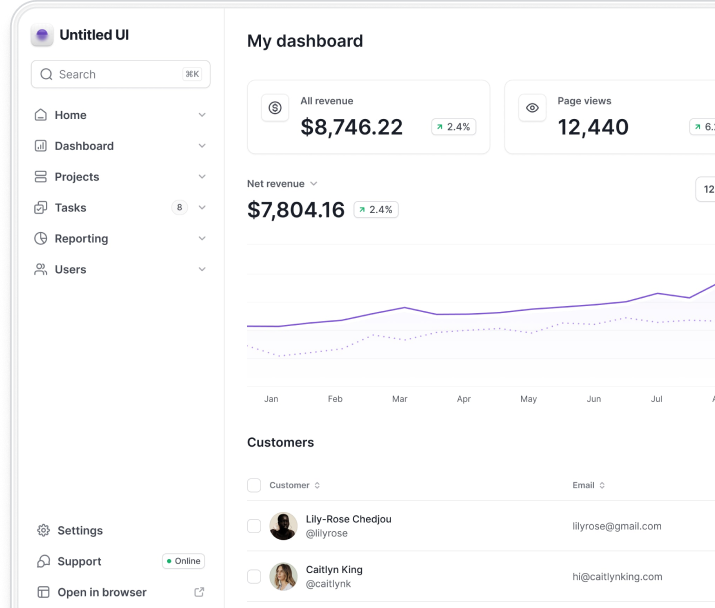The height and width of the screenshot is (608, 715).
Task: Tick the checkbox for Caitlyn King
Action: [x=254, y=577]
